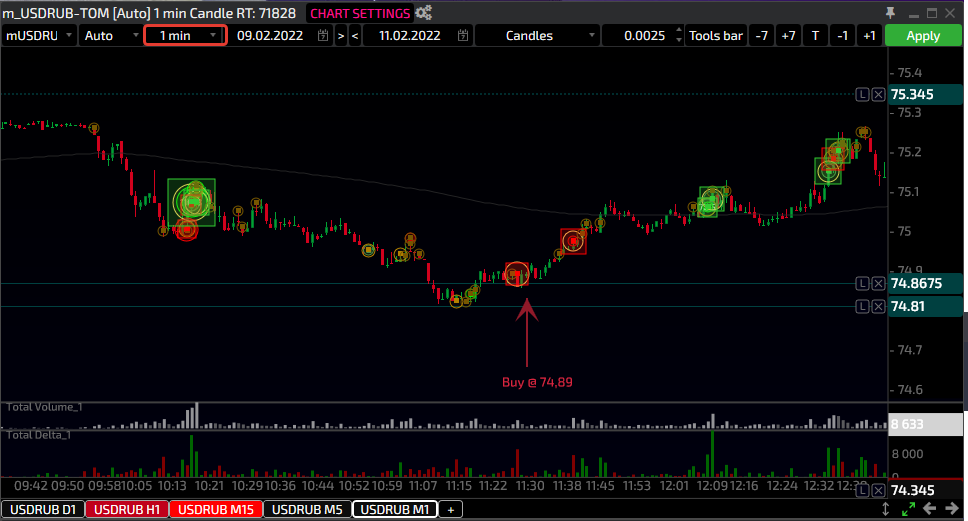Click the Total Volume_1 indicator label

(x=44, y=407)
